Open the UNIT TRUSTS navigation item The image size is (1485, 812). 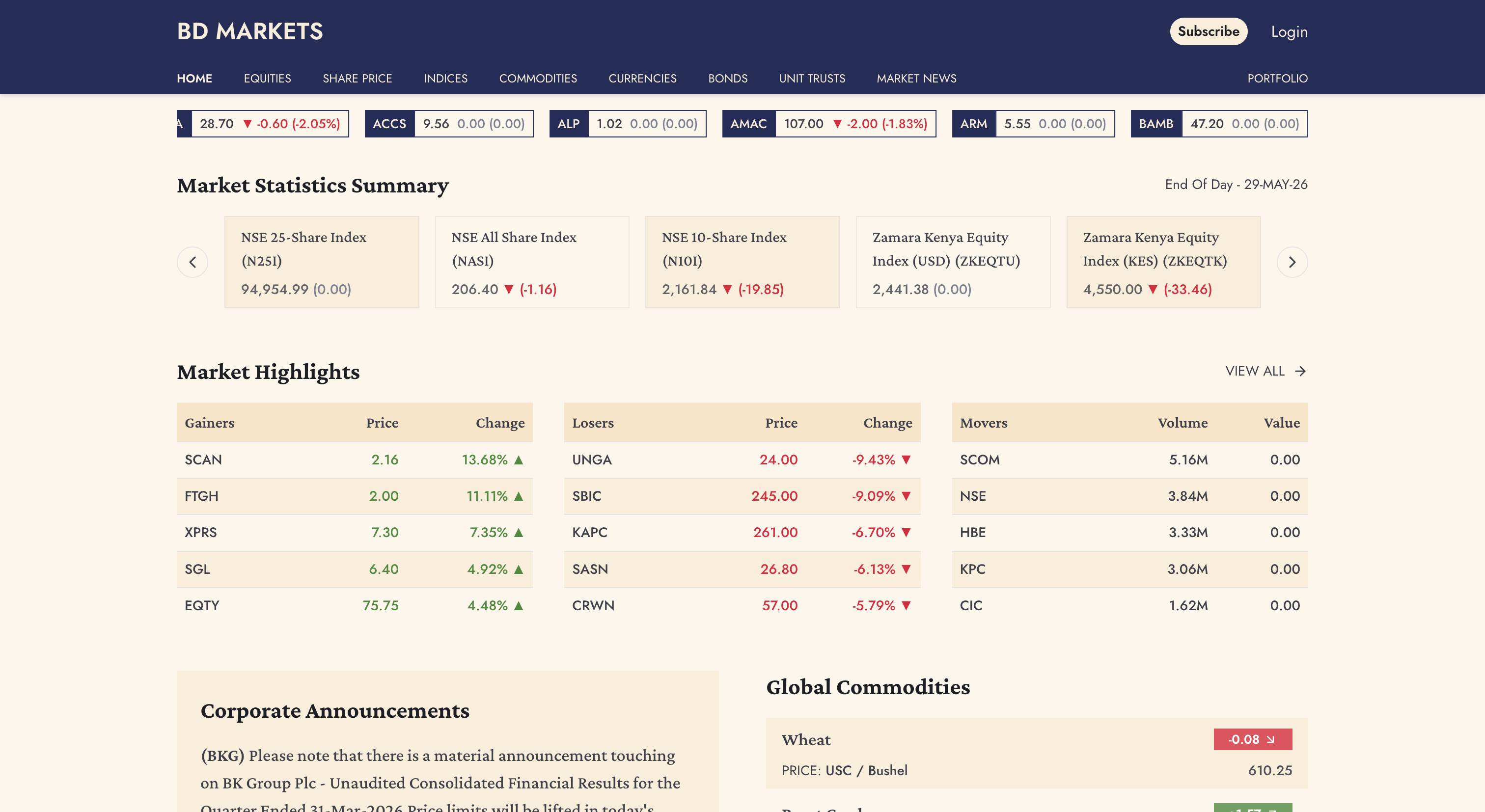click(x=812, y=79)
